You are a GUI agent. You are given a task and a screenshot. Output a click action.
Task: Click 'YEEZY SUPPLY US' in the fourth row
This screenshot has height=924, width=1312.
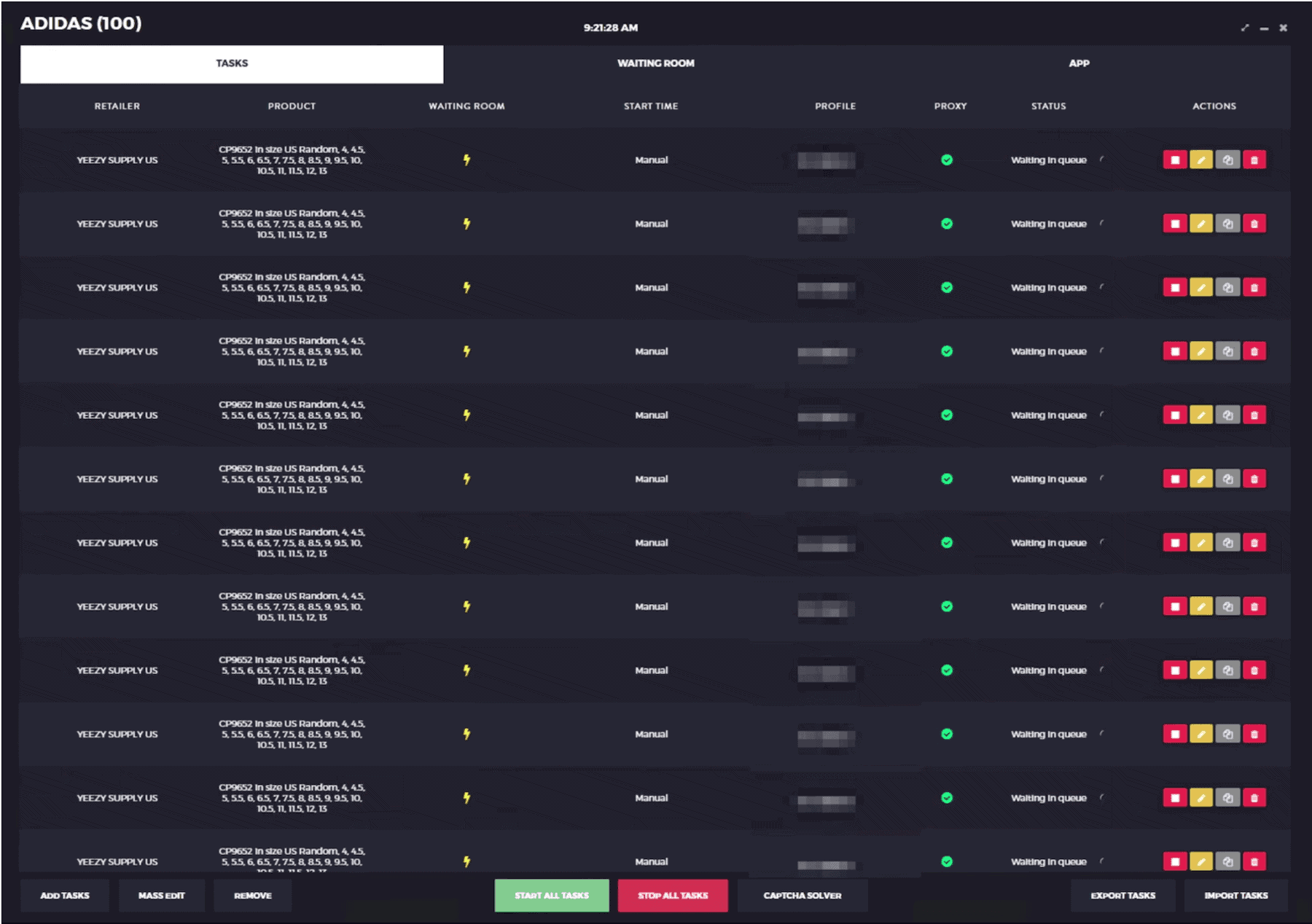pos(117,351)
